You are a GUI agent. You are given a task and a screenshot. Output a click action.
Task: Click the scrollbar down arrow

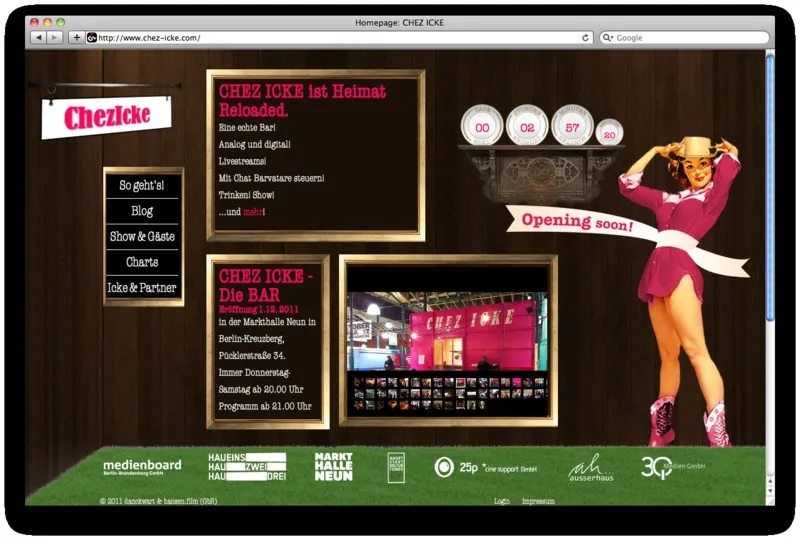[x=770, y=491]
